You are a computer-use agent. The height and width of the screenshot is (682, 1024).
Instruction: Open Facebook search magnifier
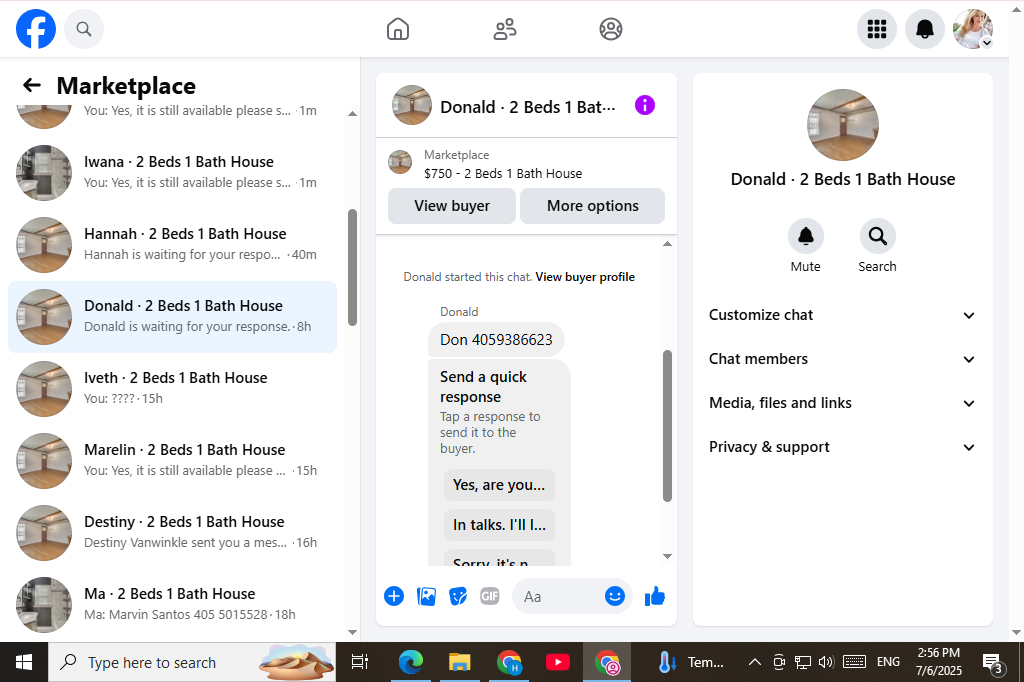(84, 29)
